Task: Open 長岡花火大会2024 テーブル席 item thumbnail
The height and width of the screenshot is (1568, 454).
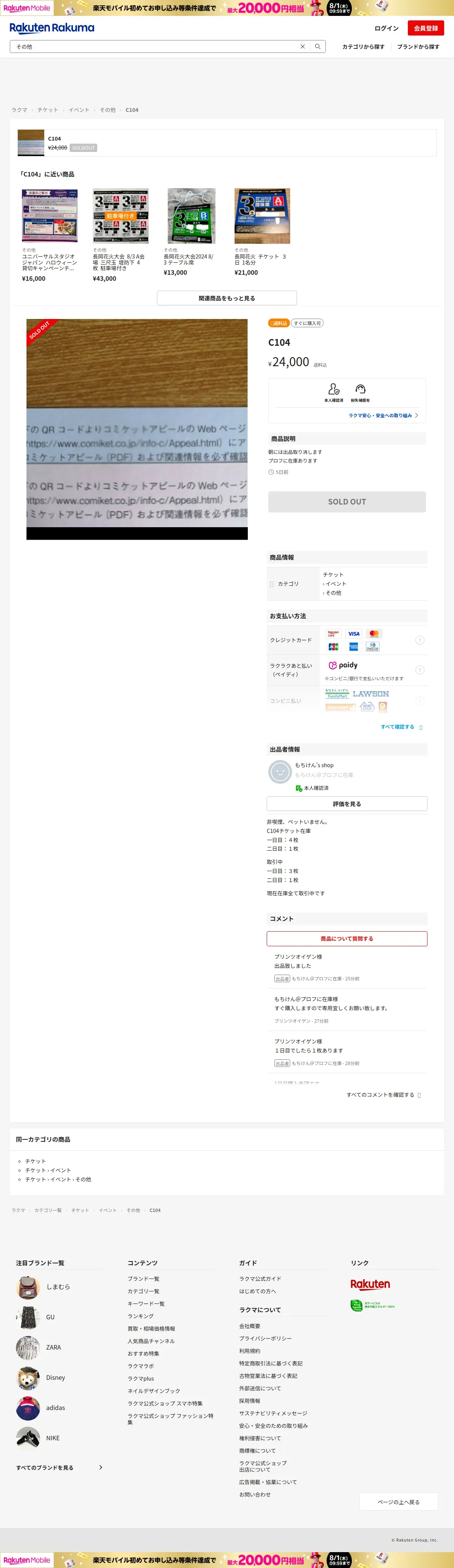Action: tap(191, 216)
